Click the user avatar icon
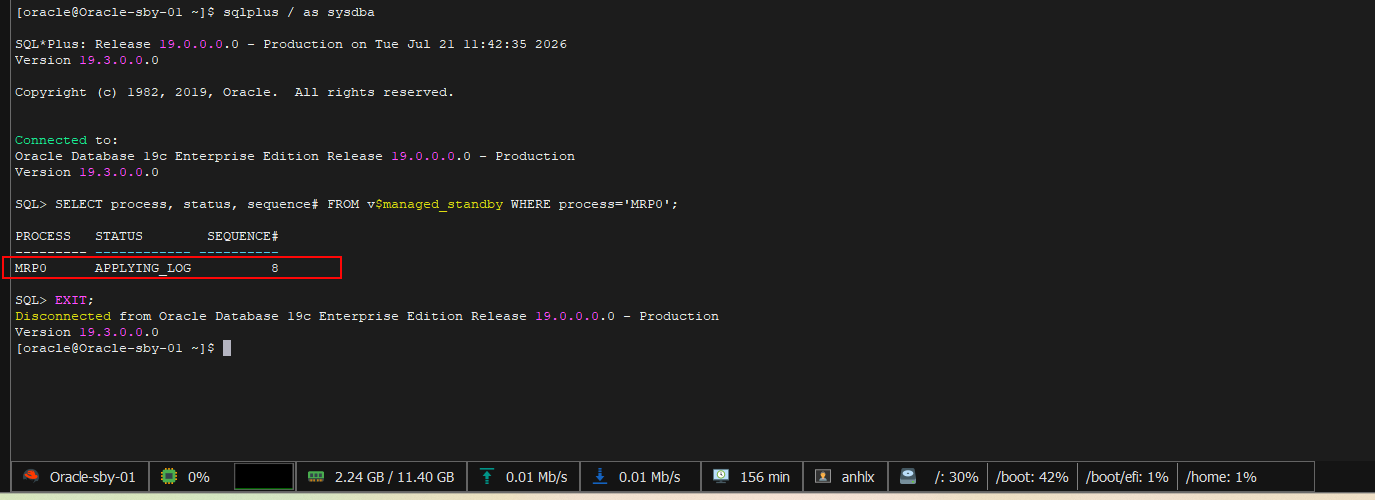This screenshot has width=1375, height=500. (823, 477)
